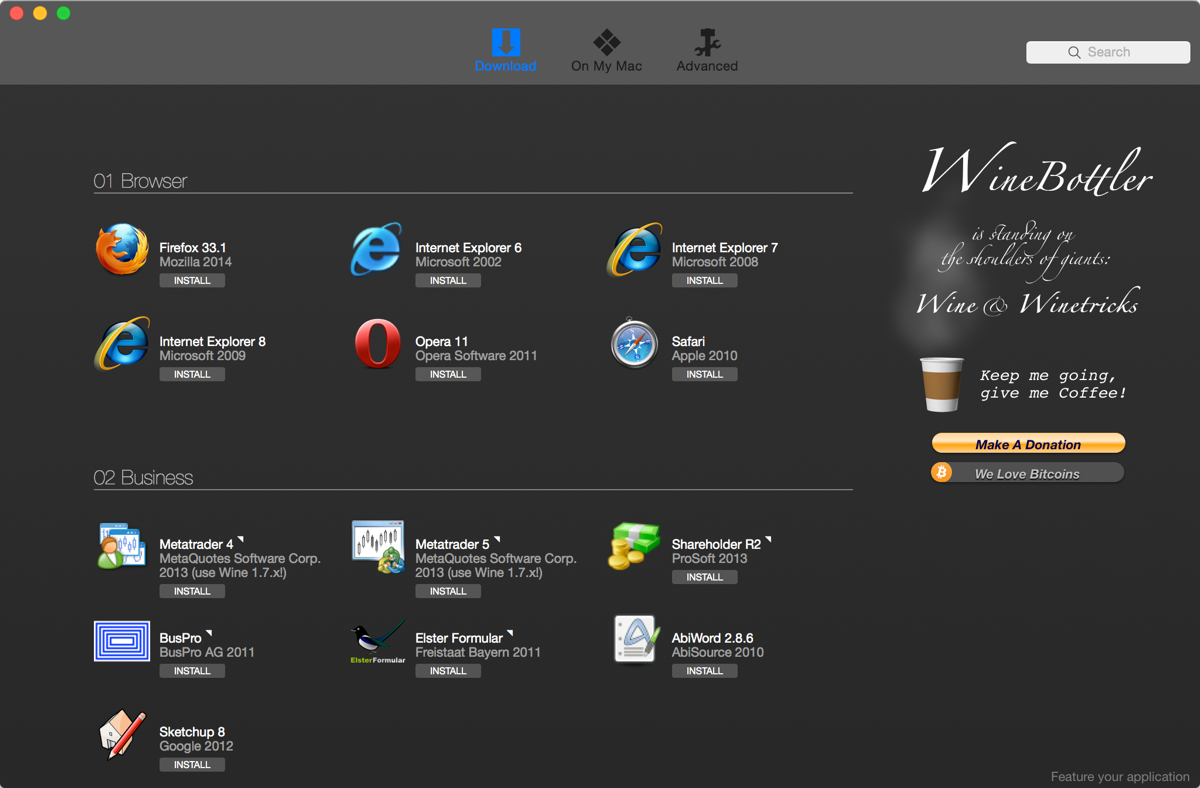
Task: Click the Make A Donation button
Action: (1028, 444)
